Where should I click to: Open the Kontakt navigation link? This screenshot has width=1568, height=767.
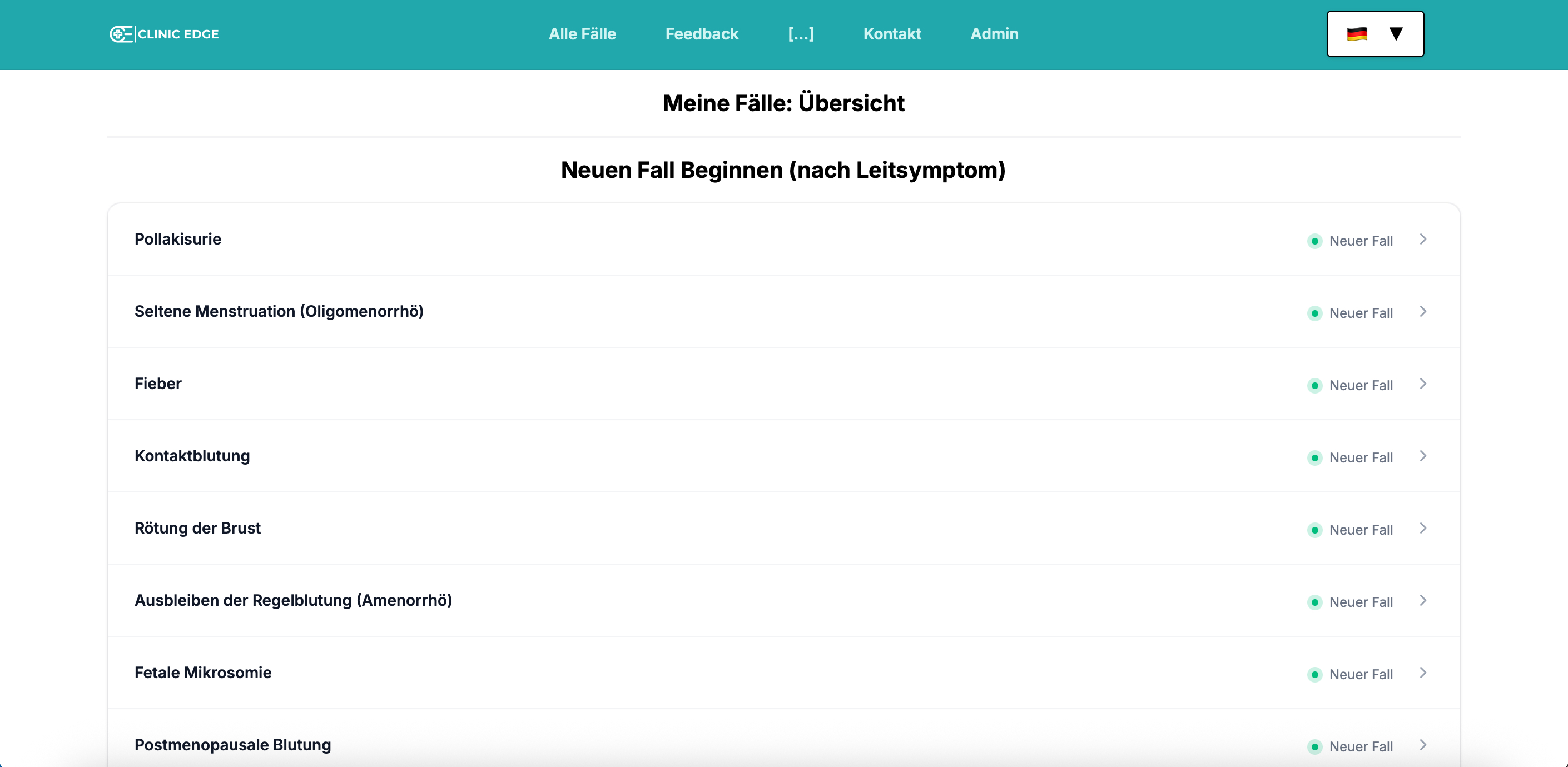click(x=892, y=34)
